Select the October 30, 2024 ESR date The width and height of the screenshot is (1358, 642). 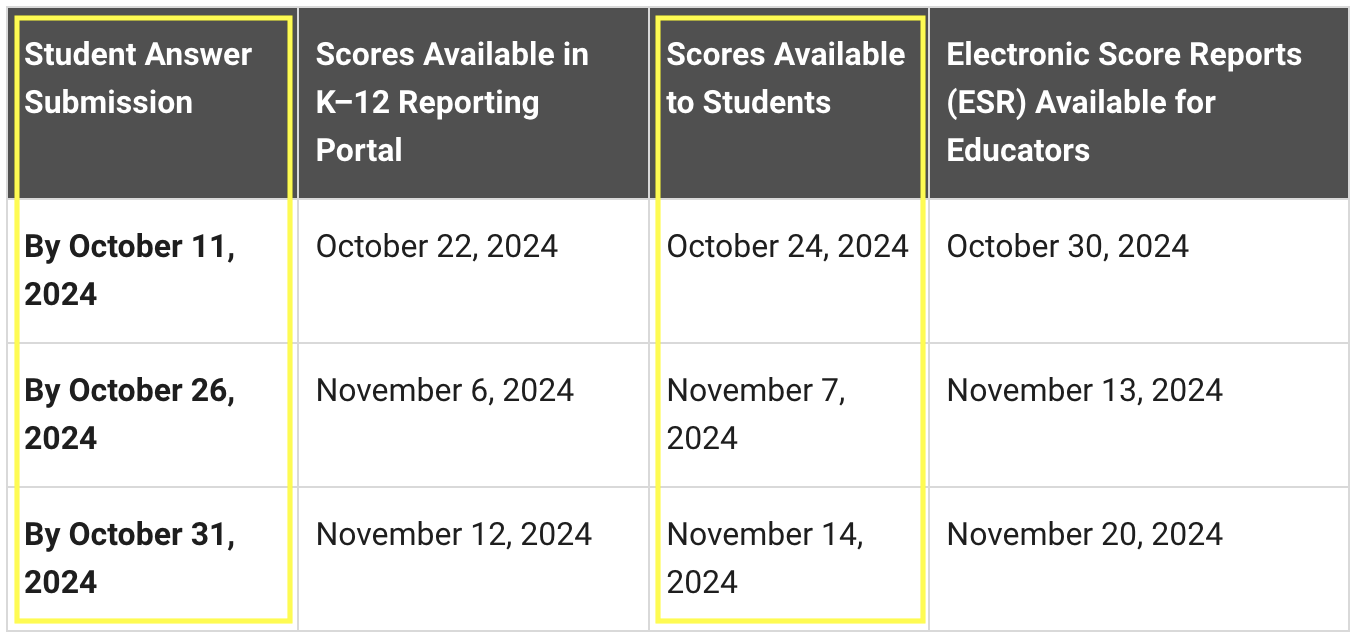(x=1068, y=246)
